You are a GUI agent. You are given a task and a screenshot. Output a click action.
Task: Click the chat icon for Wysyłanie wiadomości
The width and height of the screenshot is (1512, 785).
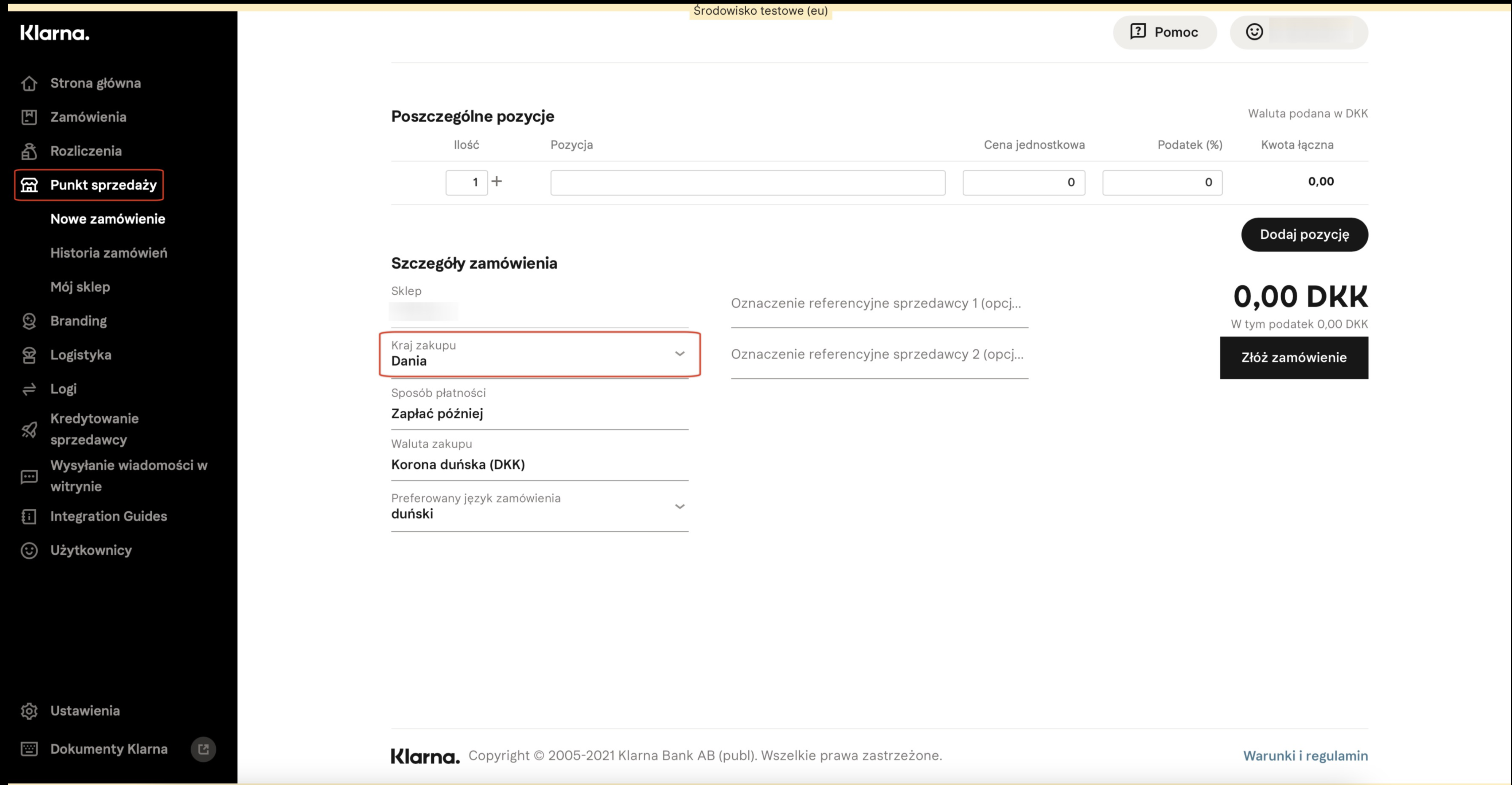(x=29, y=476)
